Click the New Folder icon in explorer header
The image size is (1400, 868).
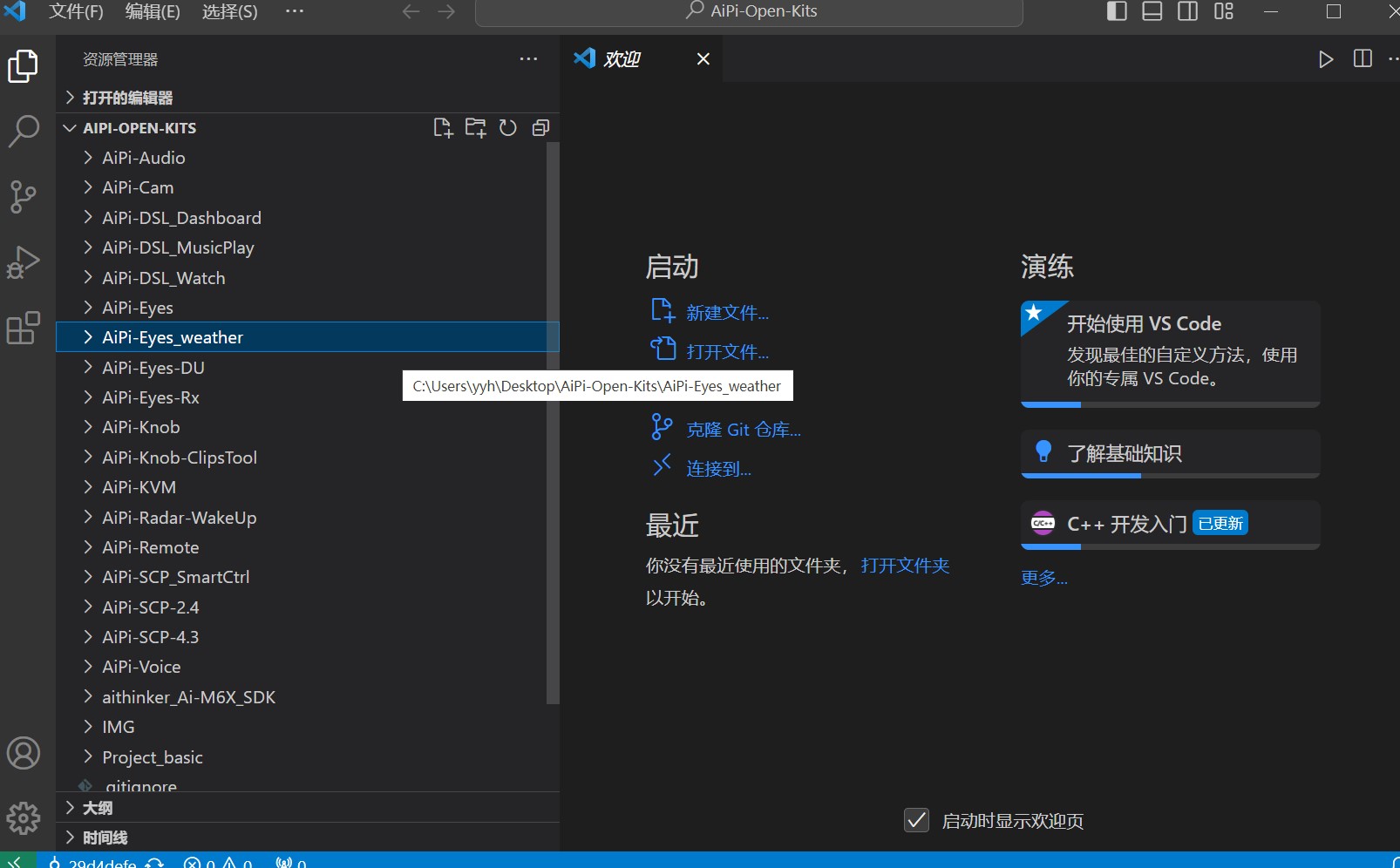coord(475,128)
